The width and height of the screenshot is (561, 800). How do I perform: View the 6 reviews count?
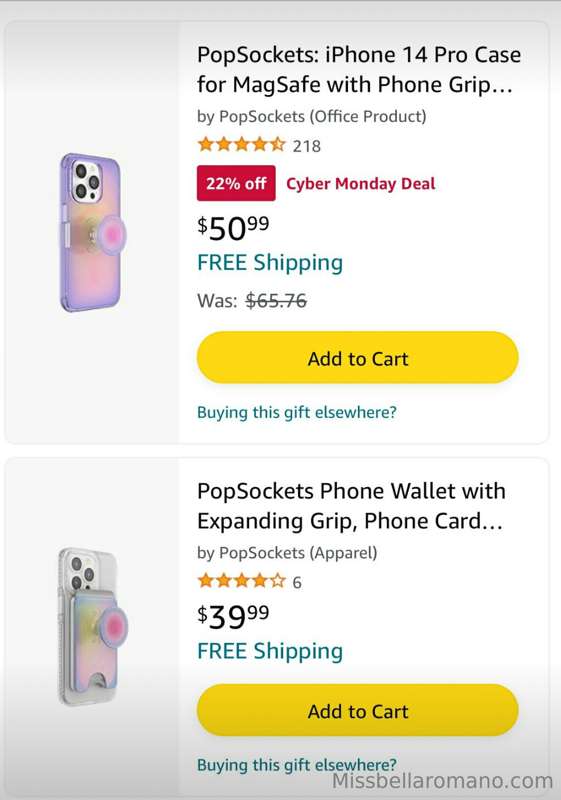pyautogui.click(x=297, y=582)
